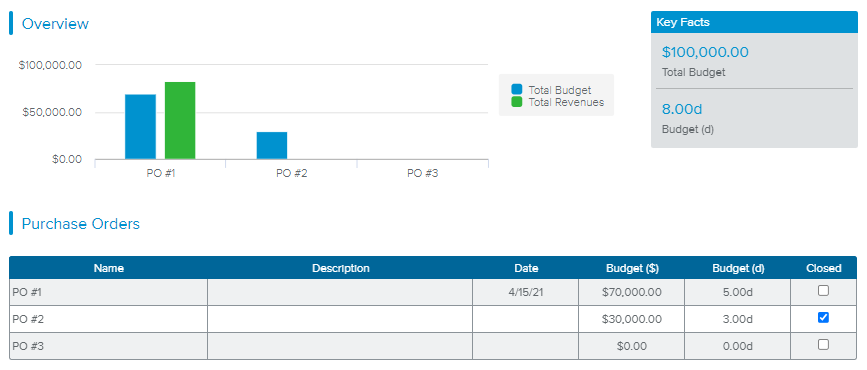Click the Closed column header

[824, 268]
